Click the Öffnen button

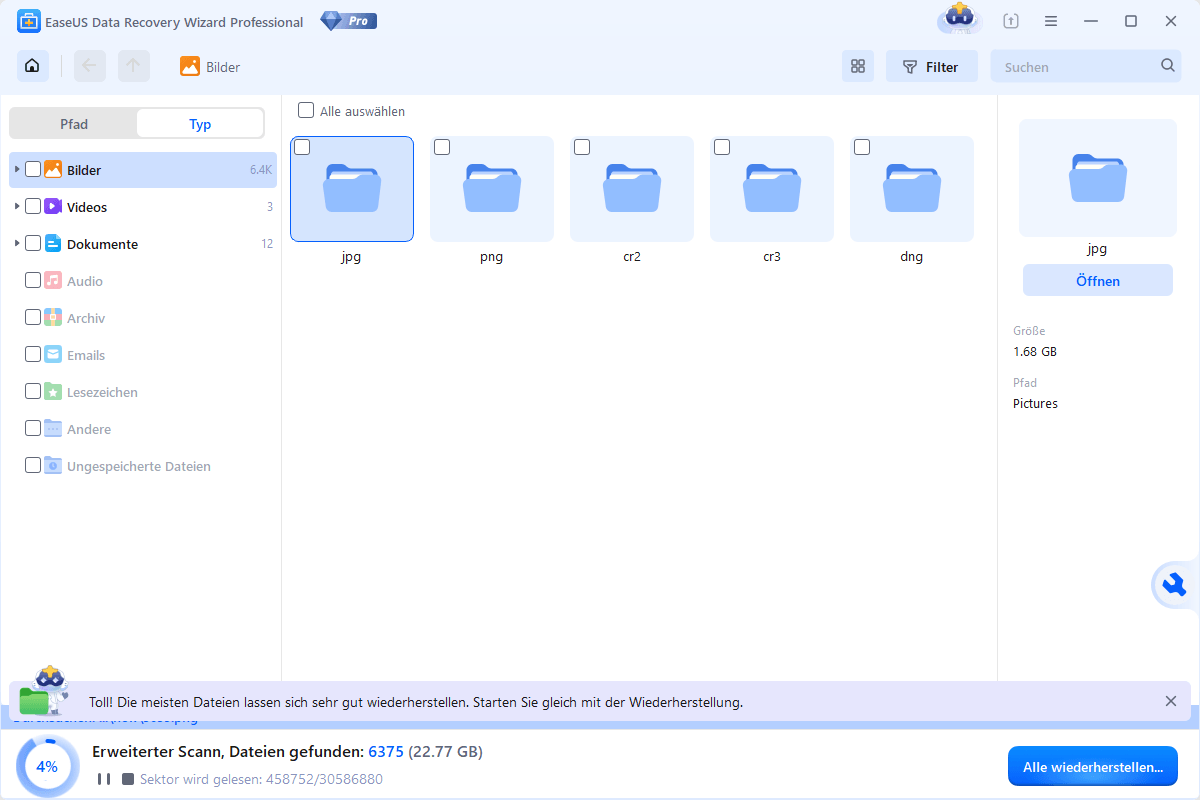[x=1098, y=281]
